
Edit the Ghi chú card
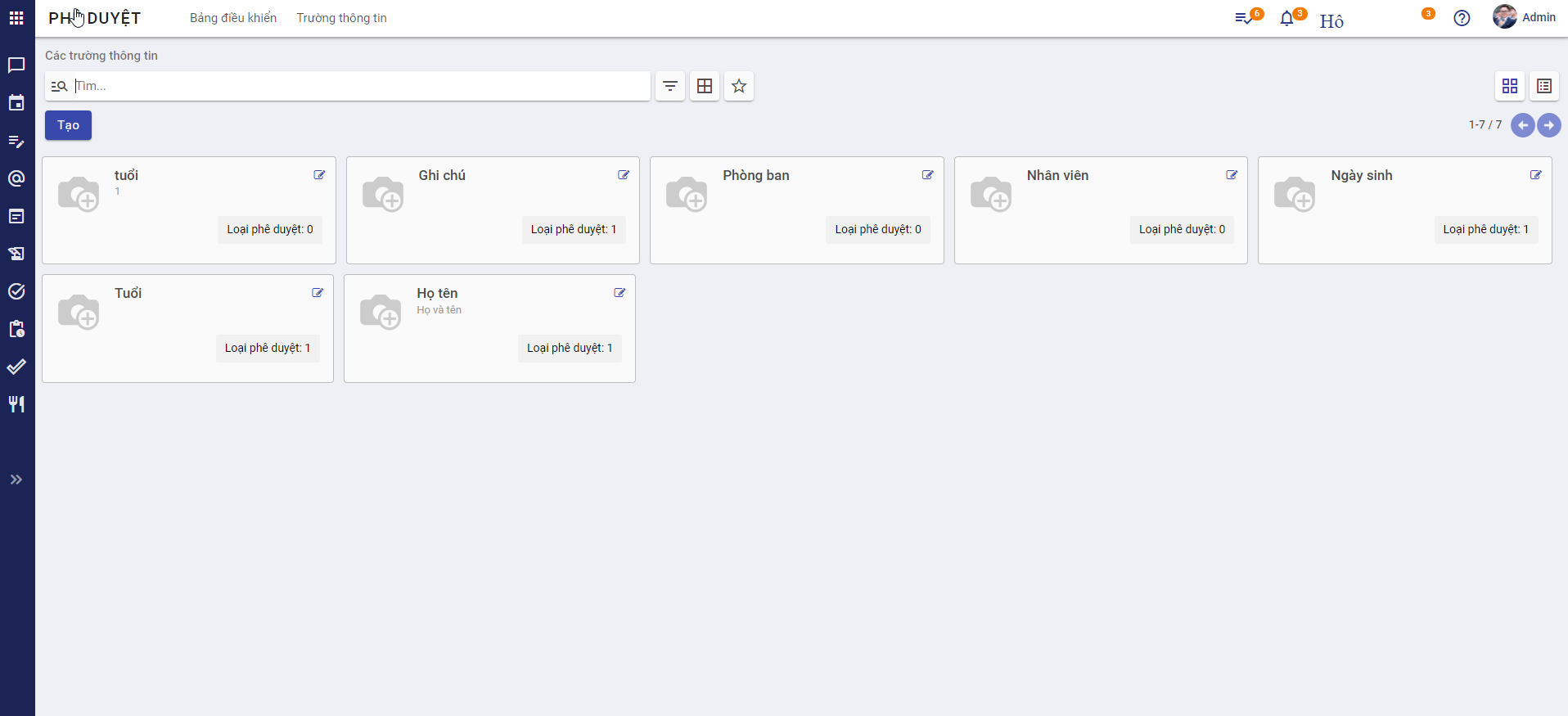tap(624, 175)
